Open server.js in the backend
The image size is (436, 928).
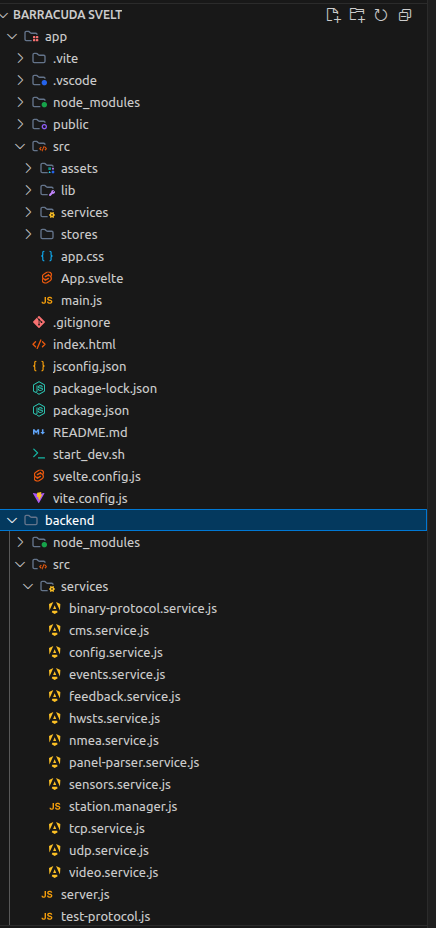(x=85, y=894)
